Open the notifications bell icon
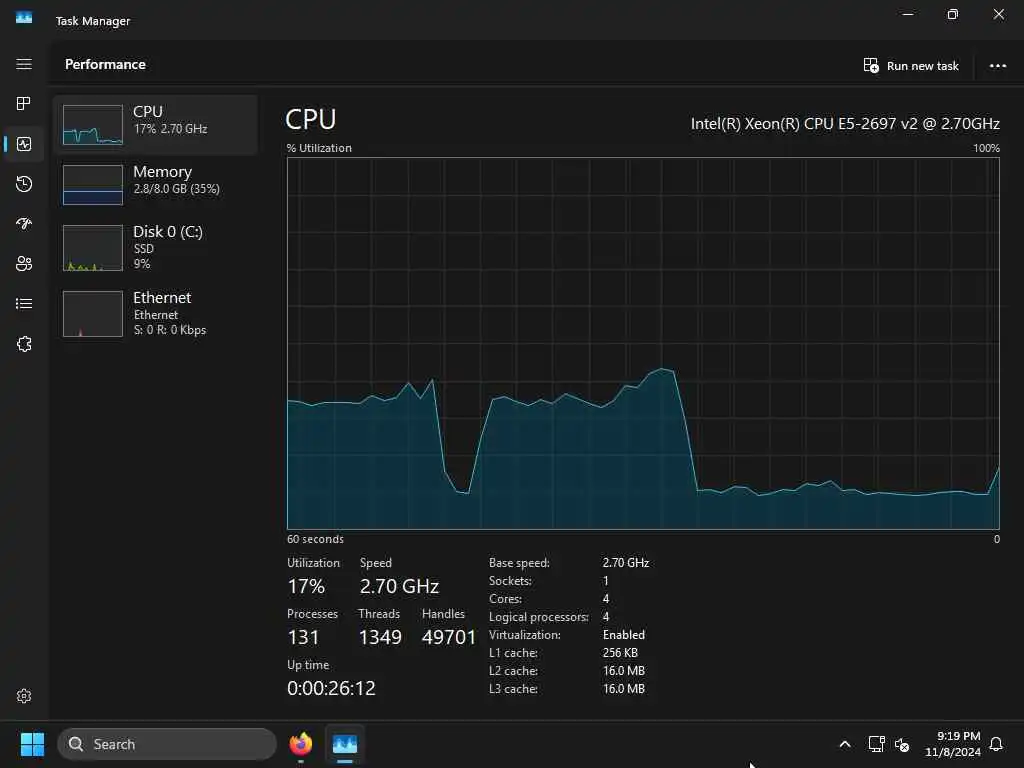 (997, 744)
